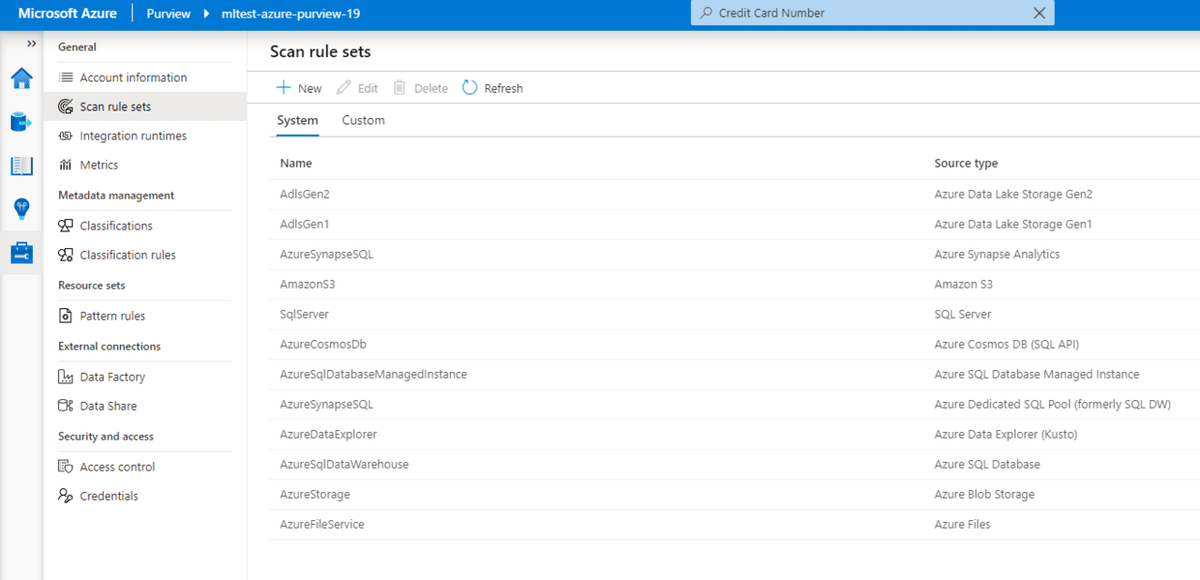This screenshot has height=580, width=1200.
Task: Click Azure Files source type cell
Action: (x=962, y=524)
